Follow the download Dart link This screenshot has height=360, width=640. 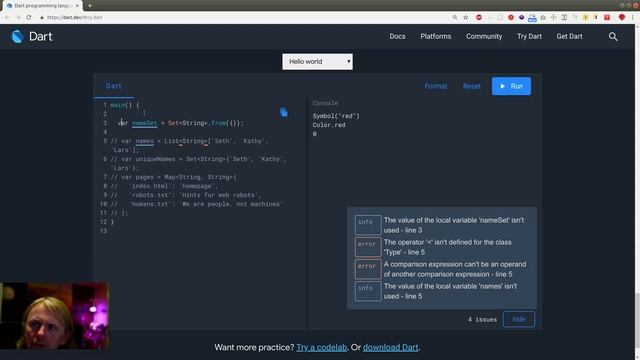pyautogui.click(x=391, y=347)
